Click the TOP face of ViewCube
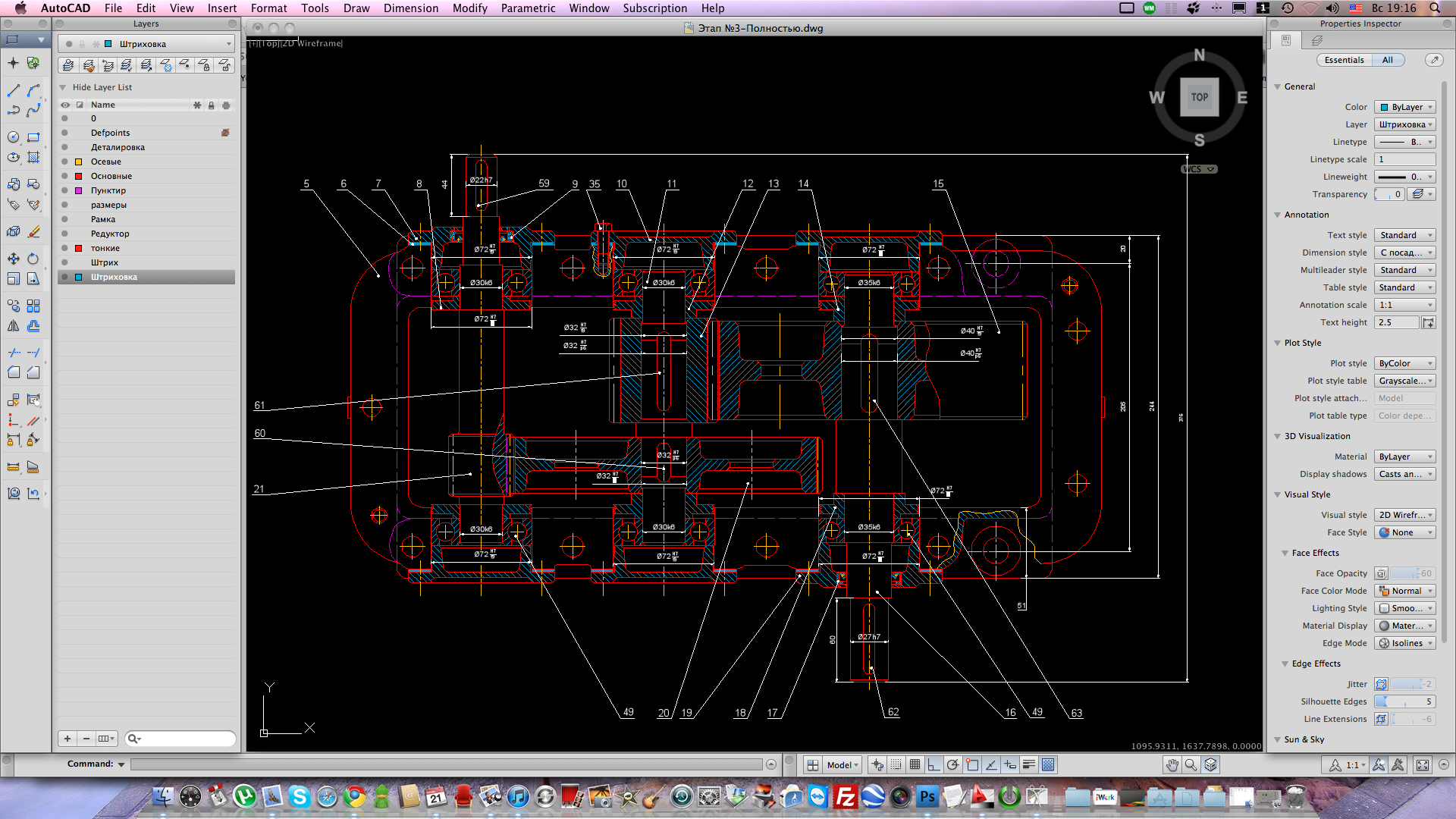The image size is (1456, 819). tap(1199, 97)
